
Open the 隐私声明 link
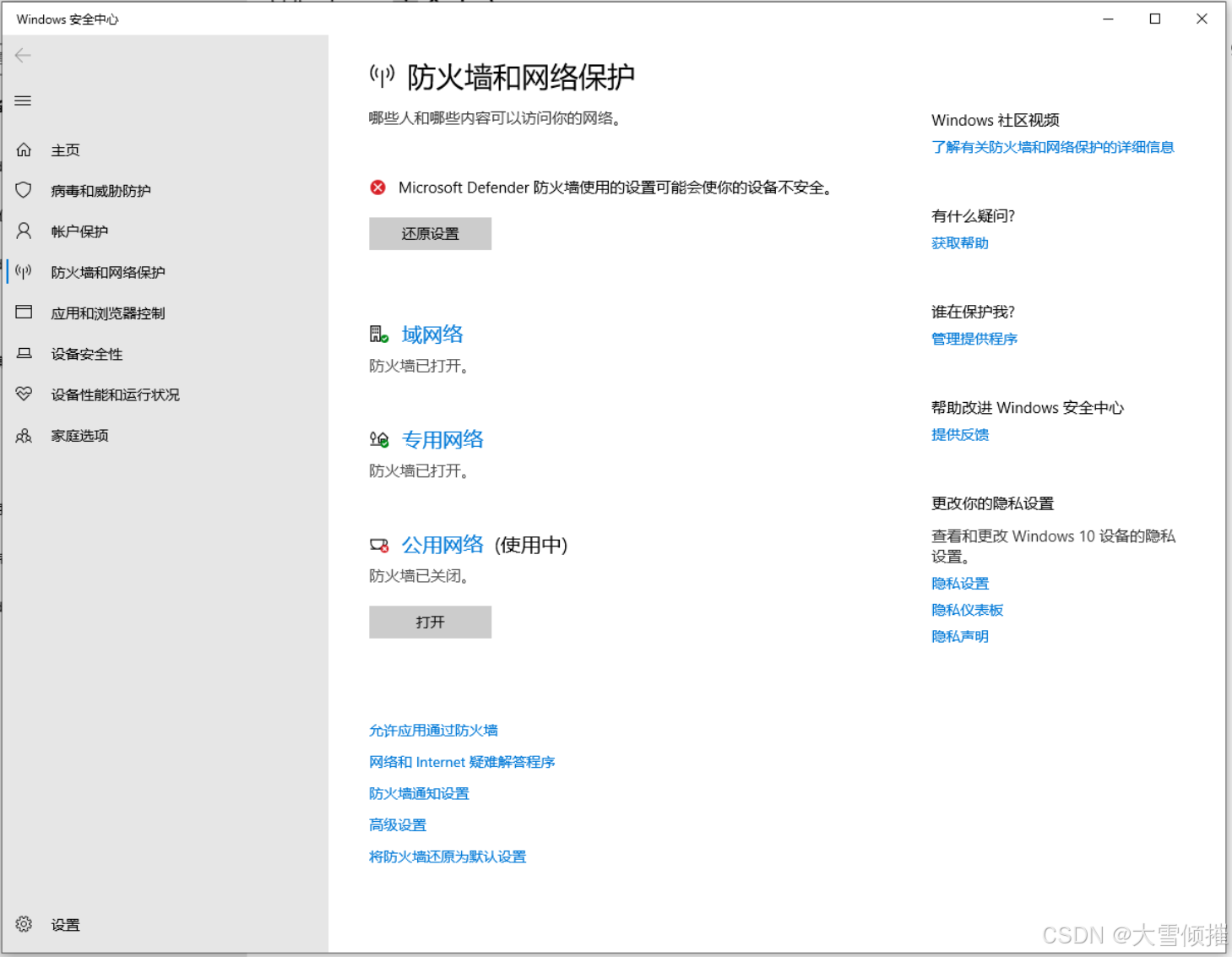tap(960, 636)
